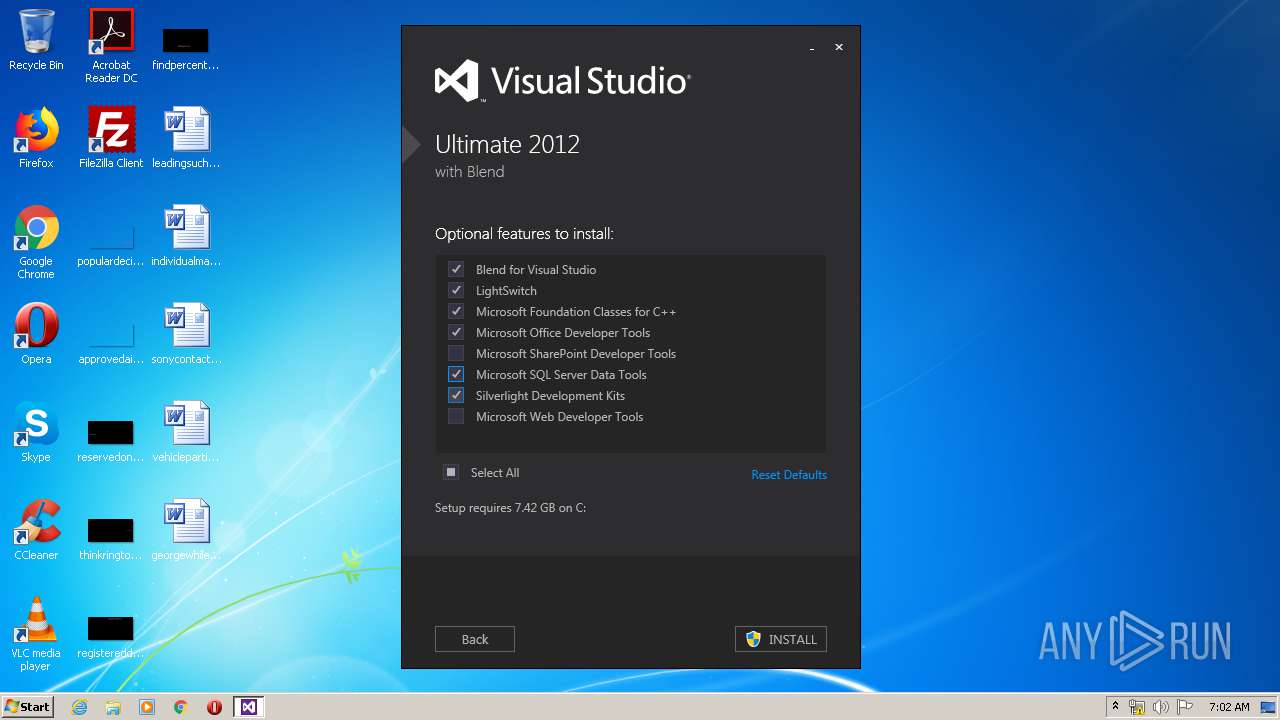Start installation with INSTALL button
Screen dimensions: 1280x720
tap(781, 639)
